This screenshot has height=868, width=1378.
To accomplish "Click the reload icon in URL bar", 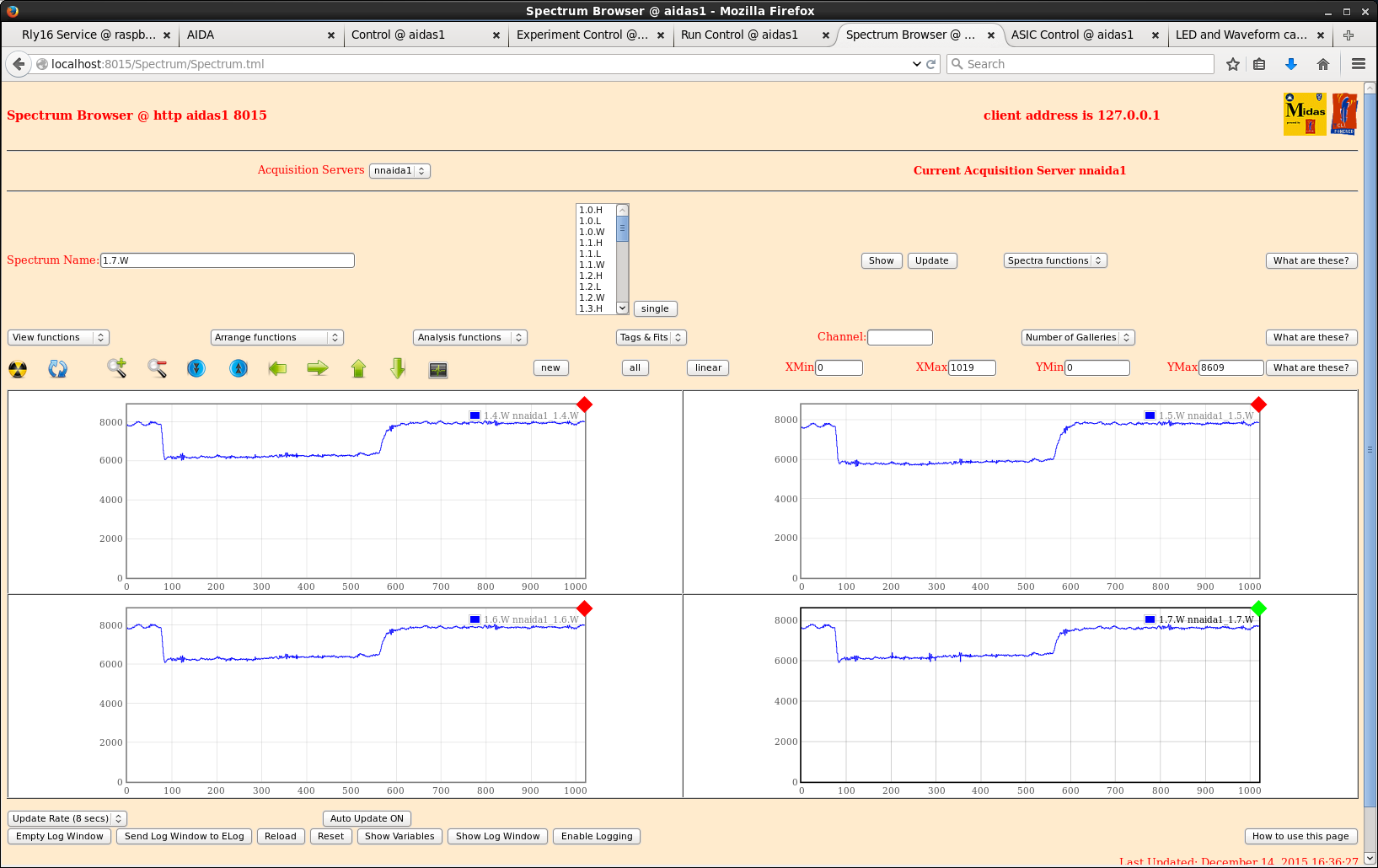I will click(931, 64).
